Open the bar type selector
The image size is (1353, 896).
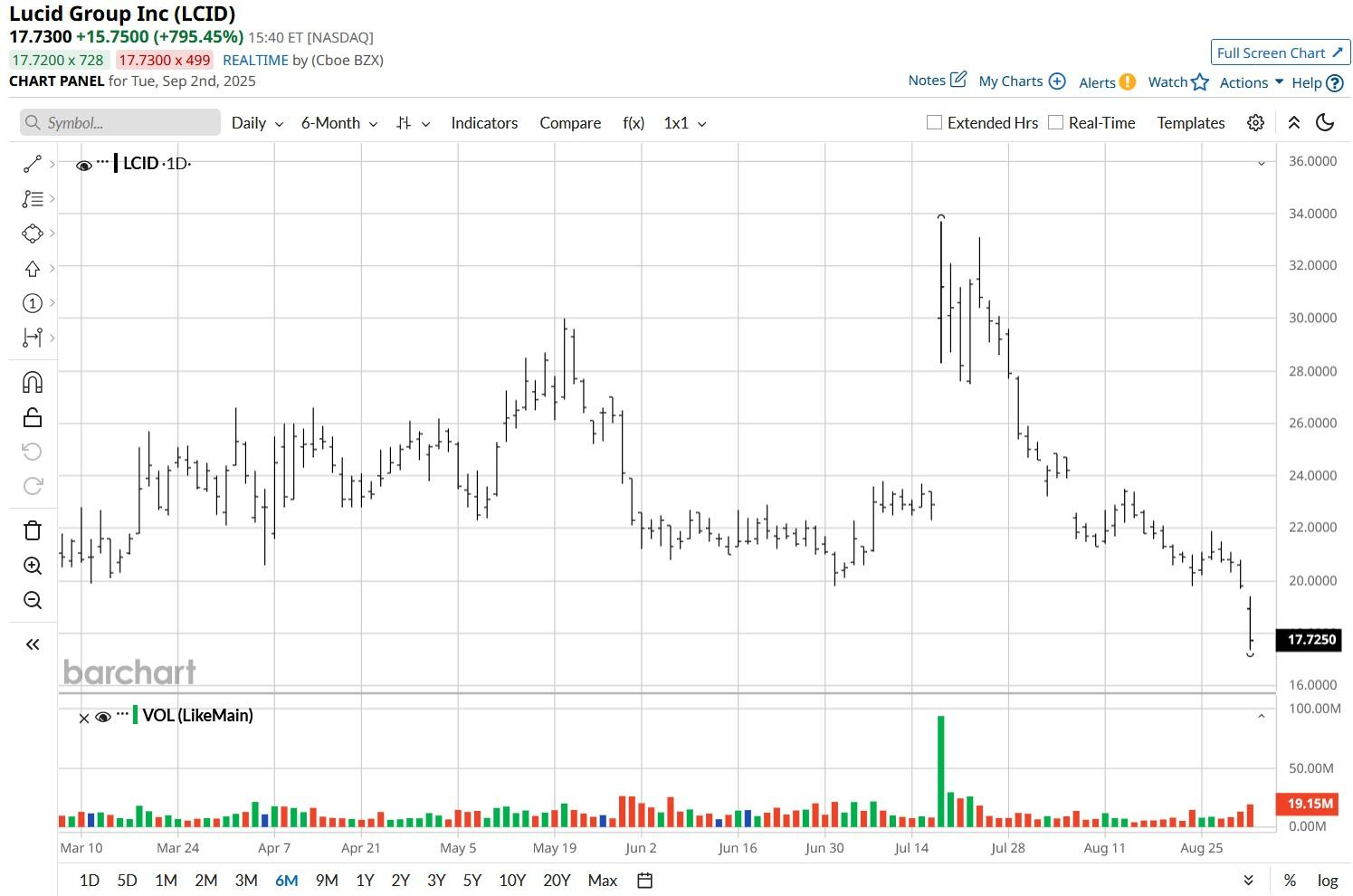(413, 123)
